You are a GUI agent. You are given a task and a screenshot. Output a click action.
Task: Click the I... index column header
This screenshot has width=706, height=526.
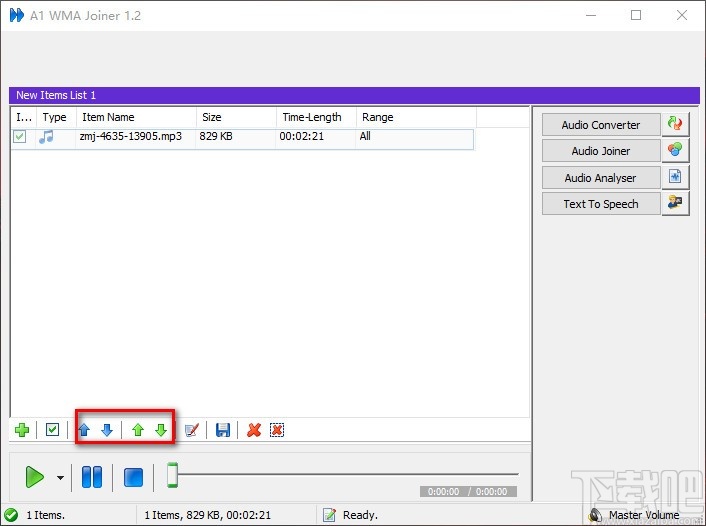pos(24,117)
